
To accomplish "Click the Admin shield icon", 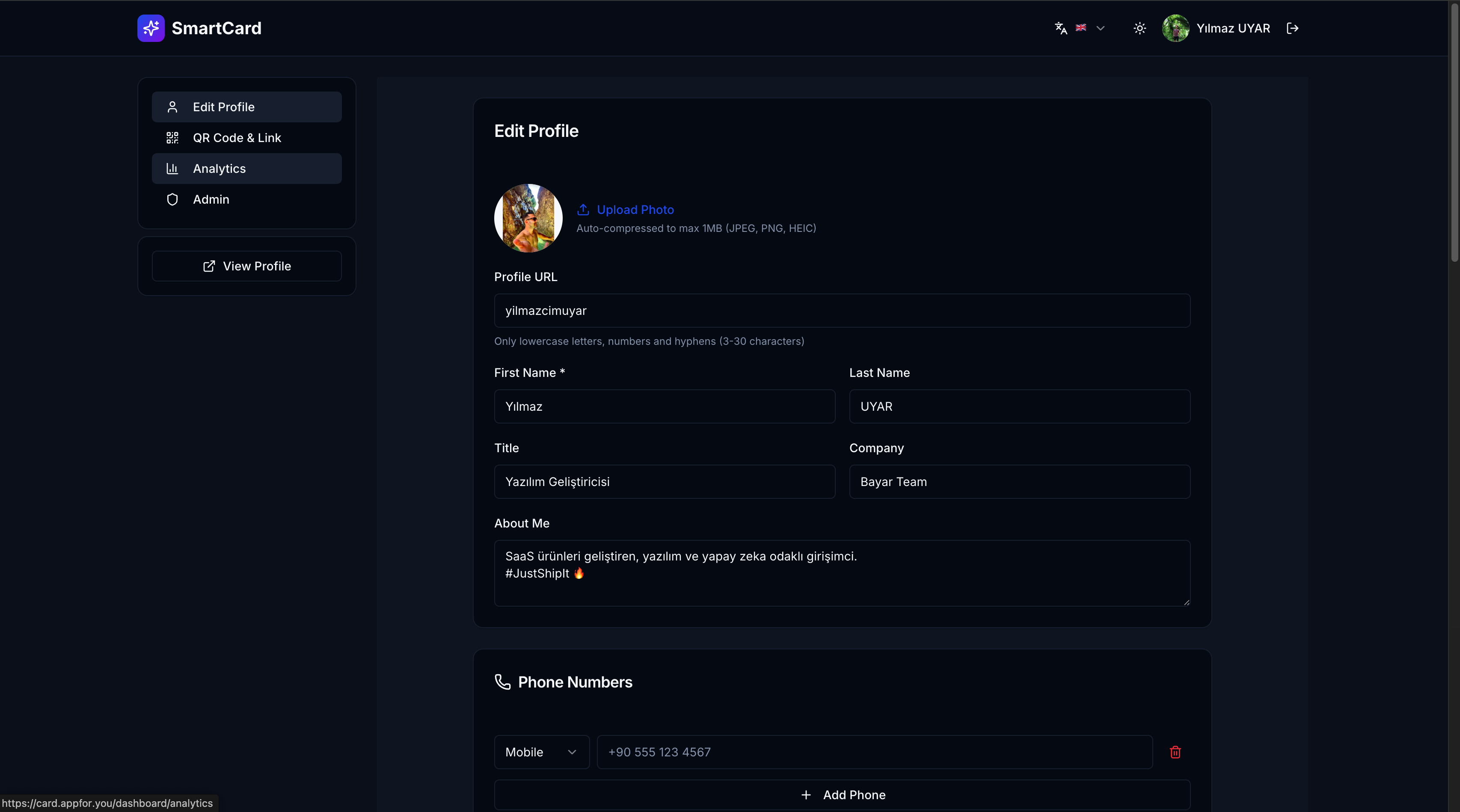I will [x=172, y=199].
